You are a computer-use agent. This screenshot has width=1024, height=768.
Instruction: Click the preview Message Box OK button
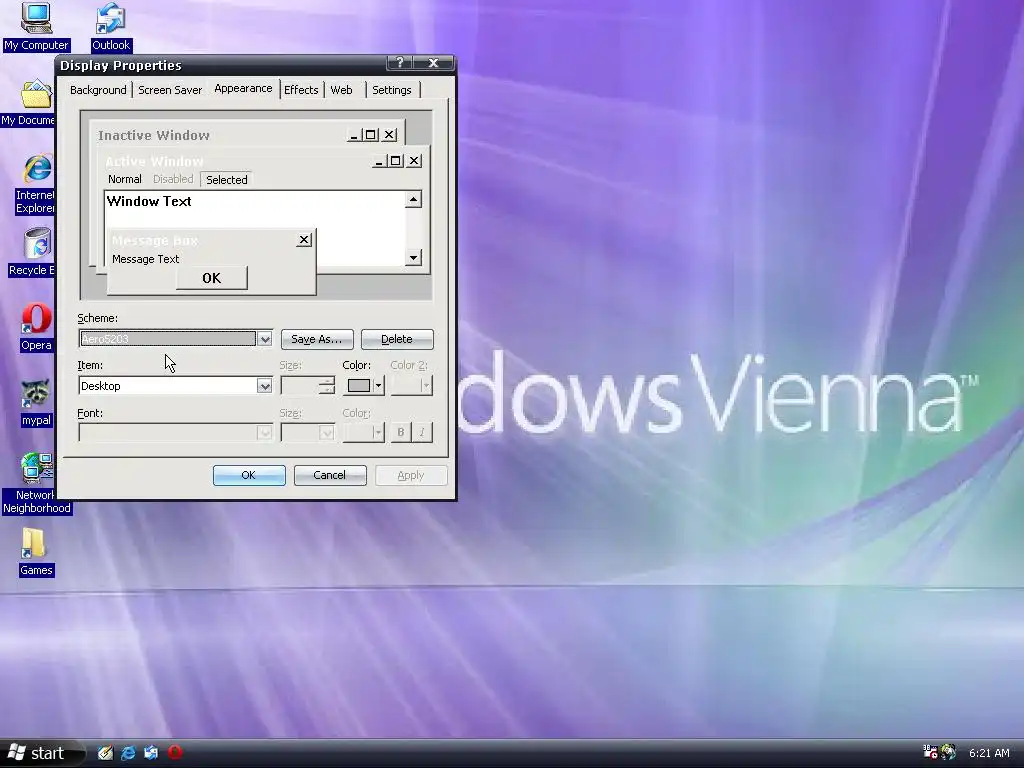point(212,278)
